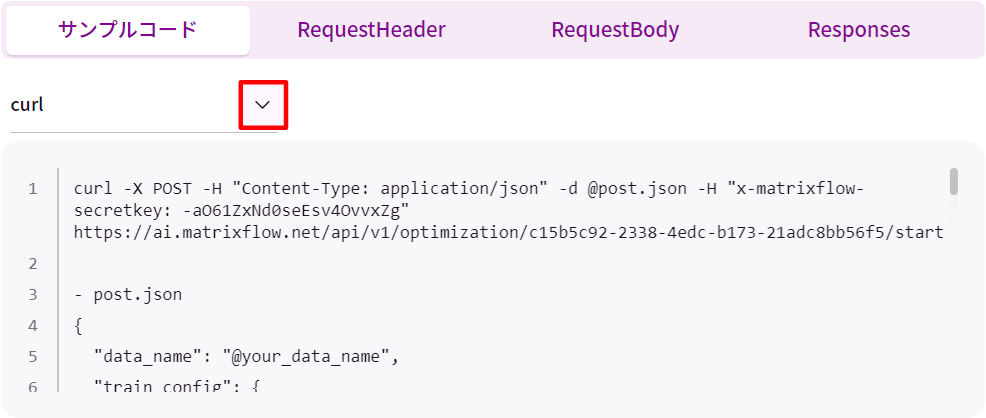
Task: Click the opening brace on line 4
Action: [x=78, y=326]
